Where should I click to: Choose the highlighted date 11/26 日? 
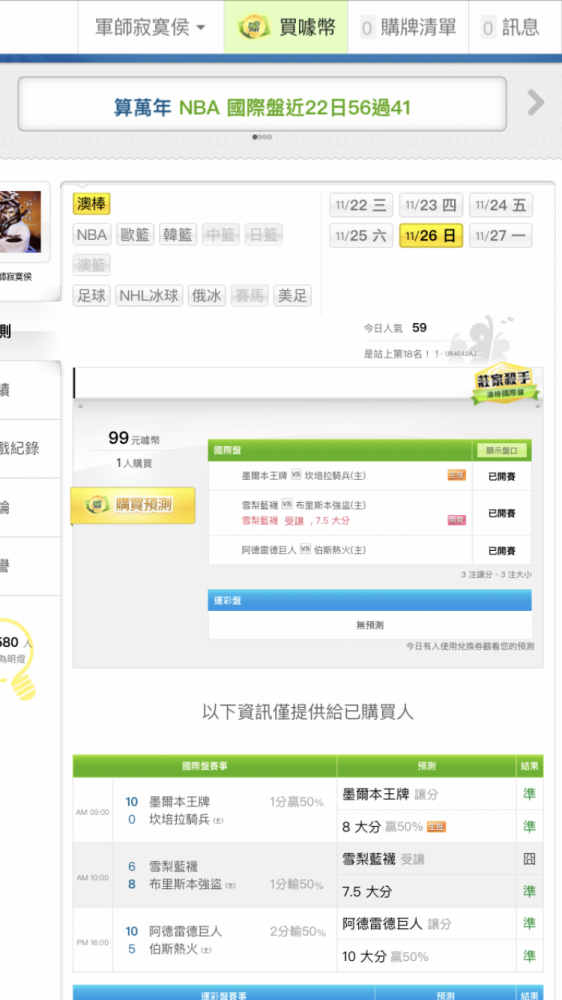tap(431, 236)
